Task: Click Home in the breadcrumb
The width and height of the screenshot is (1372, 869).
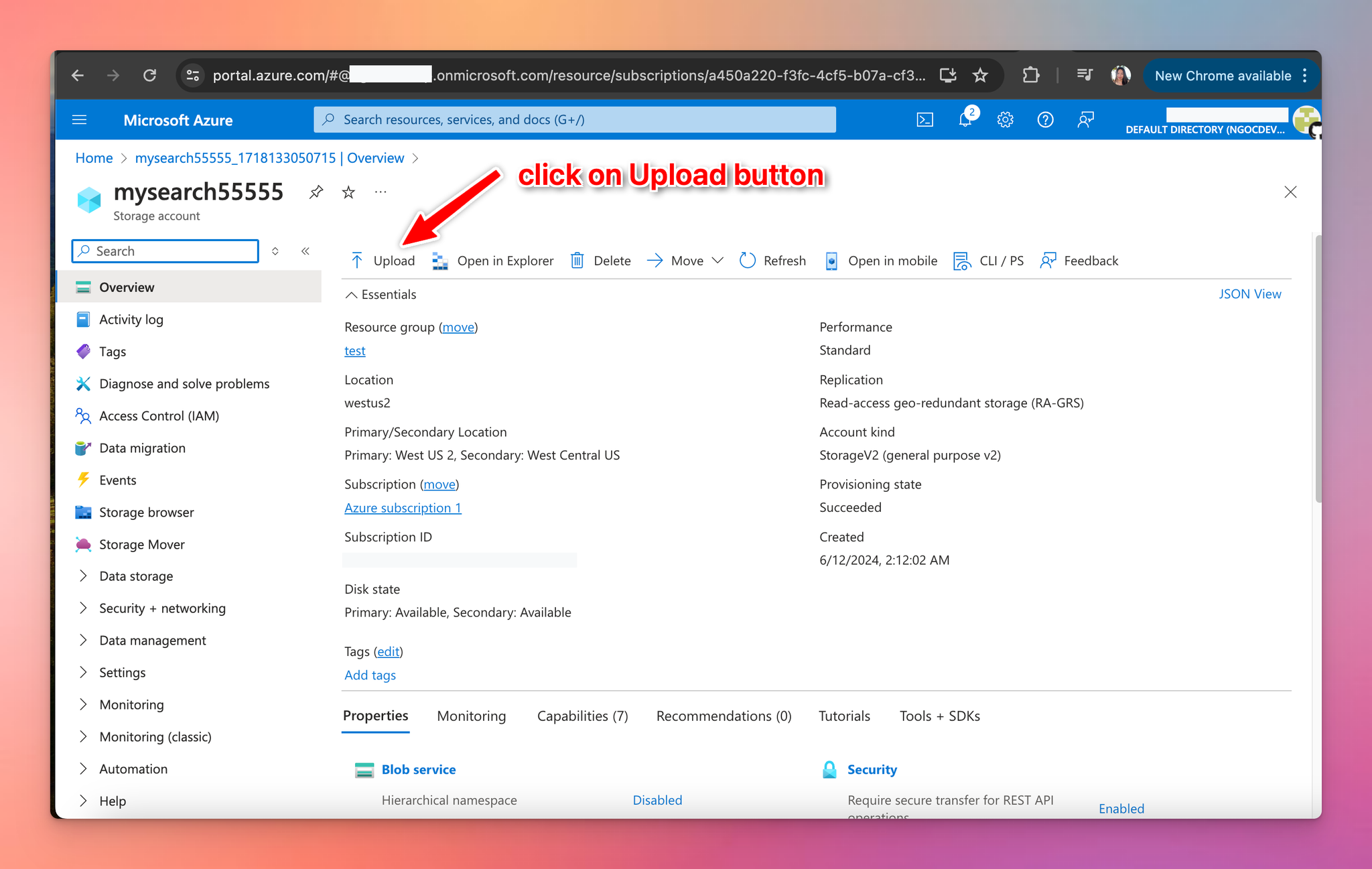Action: (x=94, y=157)
